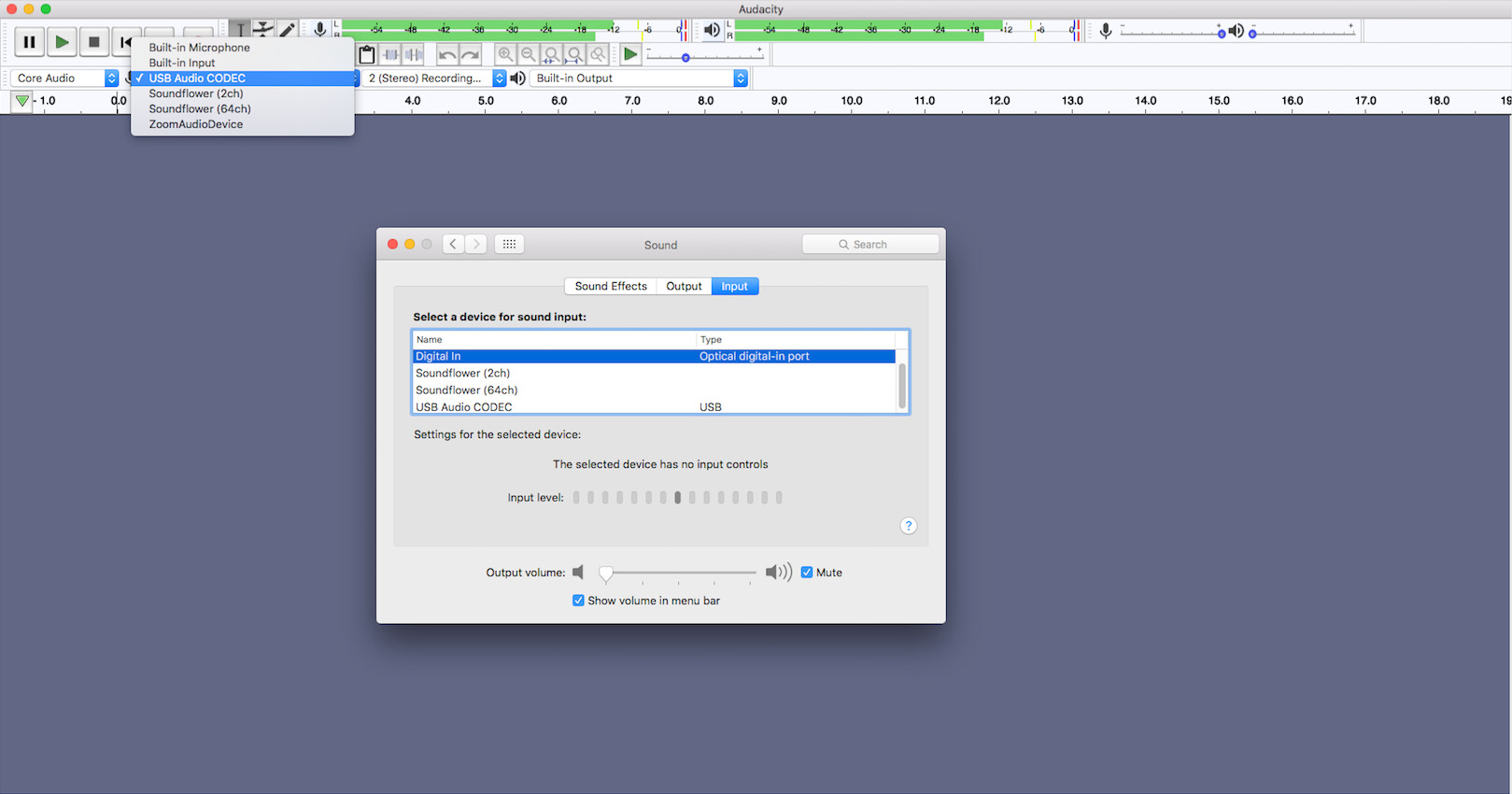This screenshot has width=1512, height=794.
Task: Choose Soundflower (2ch) in Audacity menu
Action: pyautogui.click(x=243, y=93)
